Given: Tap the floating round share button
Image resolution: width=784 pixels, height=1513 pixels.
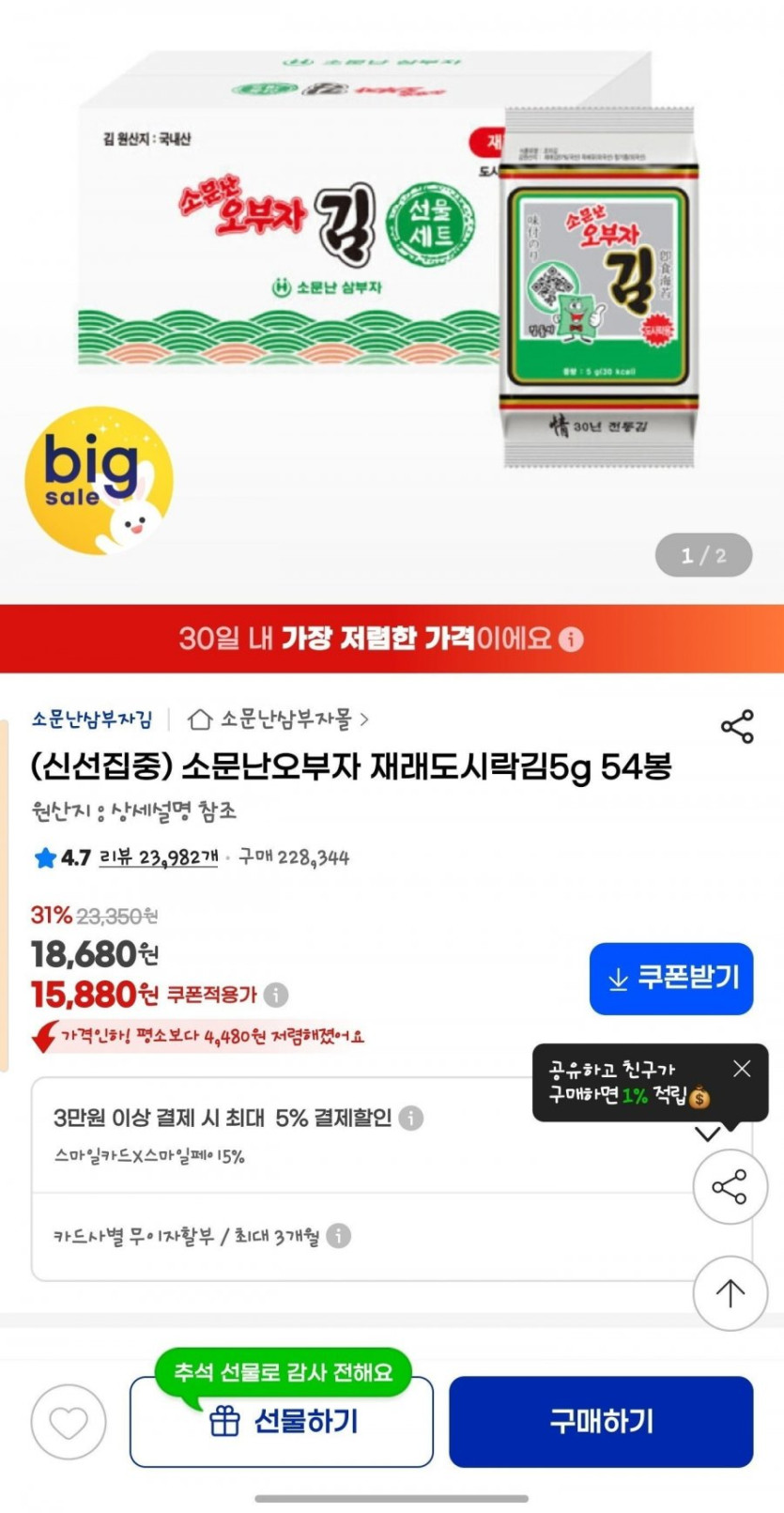Looking at the screenshot, I should (730, 1186).
